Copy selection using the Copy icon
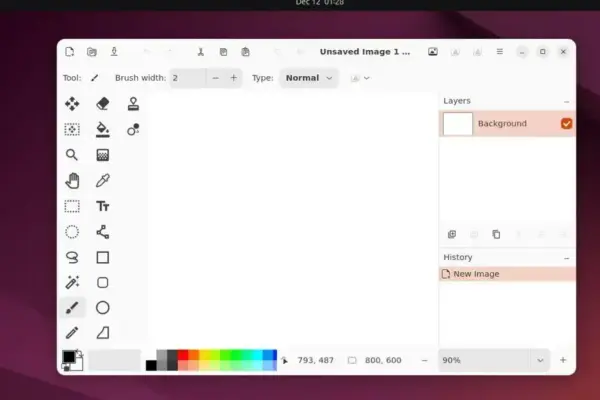The height and width of the screenshot is (400, 600). [x=223, y=52]
